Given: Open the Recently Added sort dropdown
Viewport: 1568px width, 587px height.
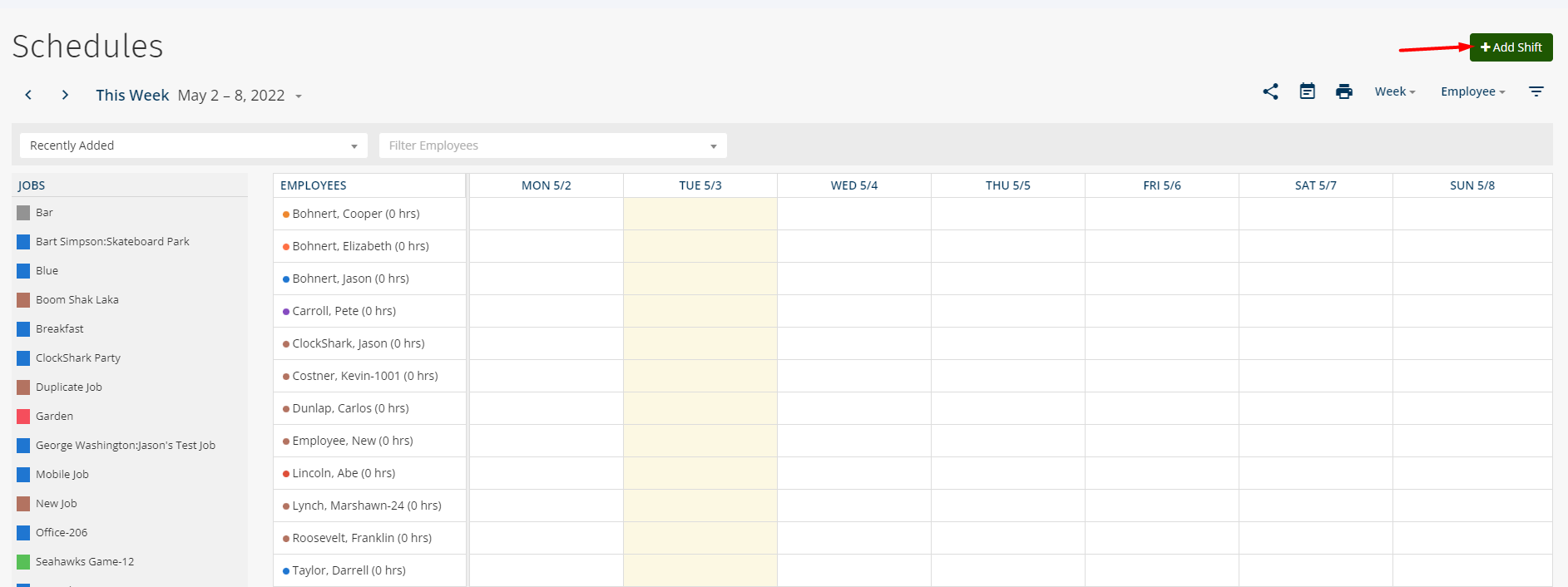Looking at the screenshot, I should pyautogui.click(x=194, y=146).
